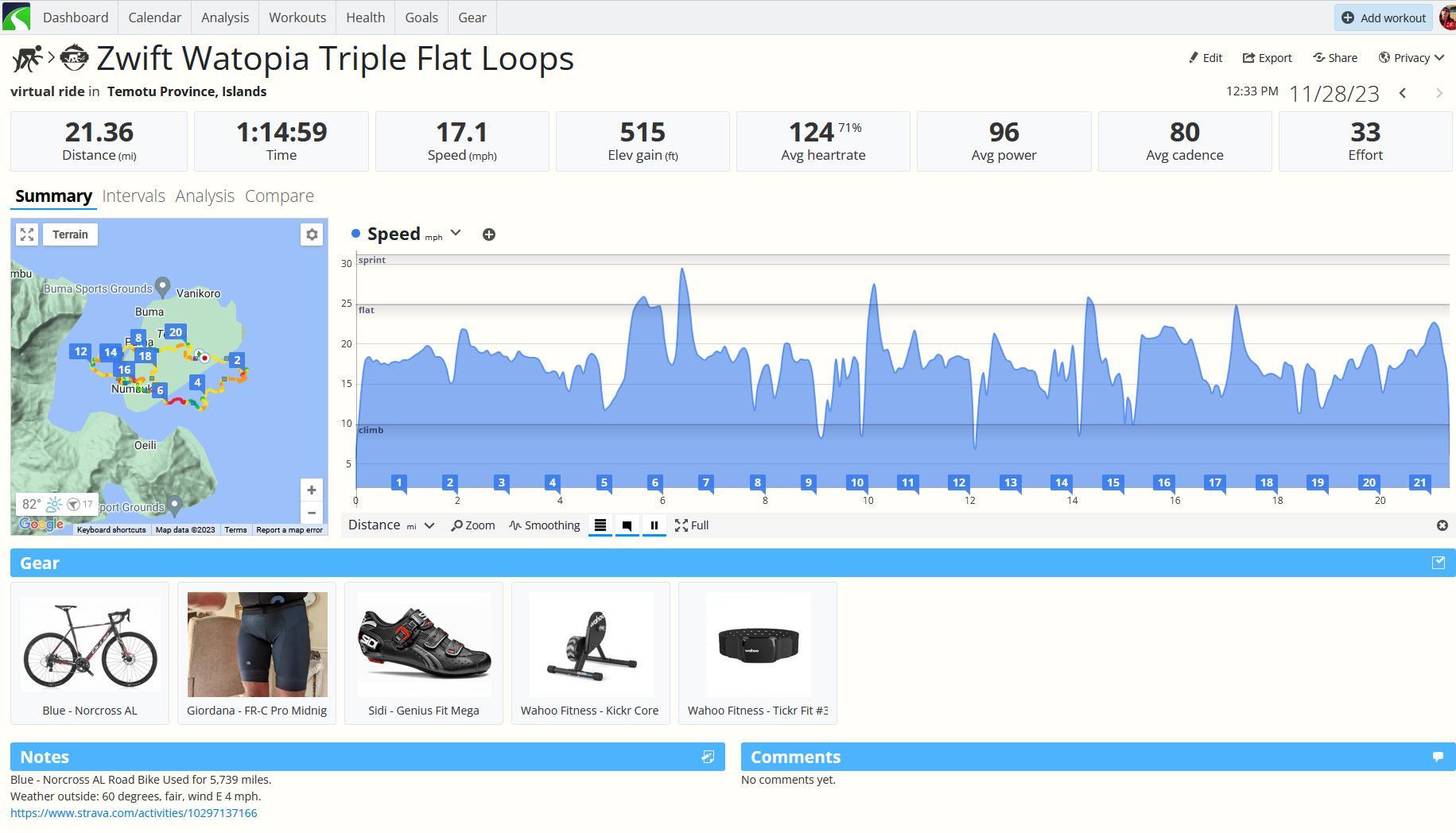
Task: Toggle lap lines display on chart
Action: [600, 525]
